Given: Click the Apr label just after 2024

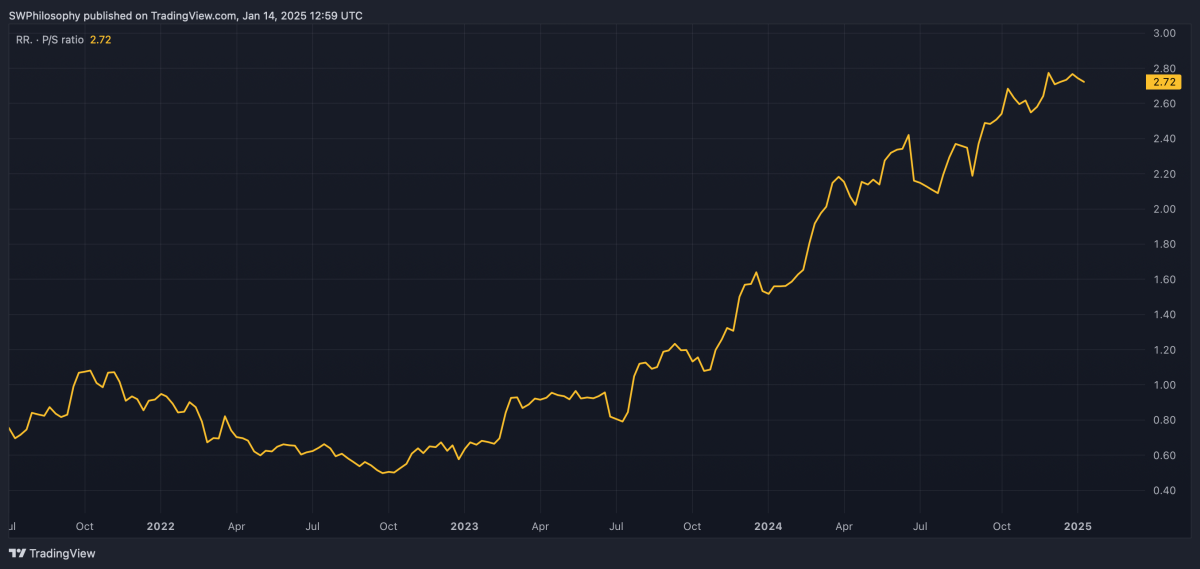Looking at the screenshot, I should point(844,526).
